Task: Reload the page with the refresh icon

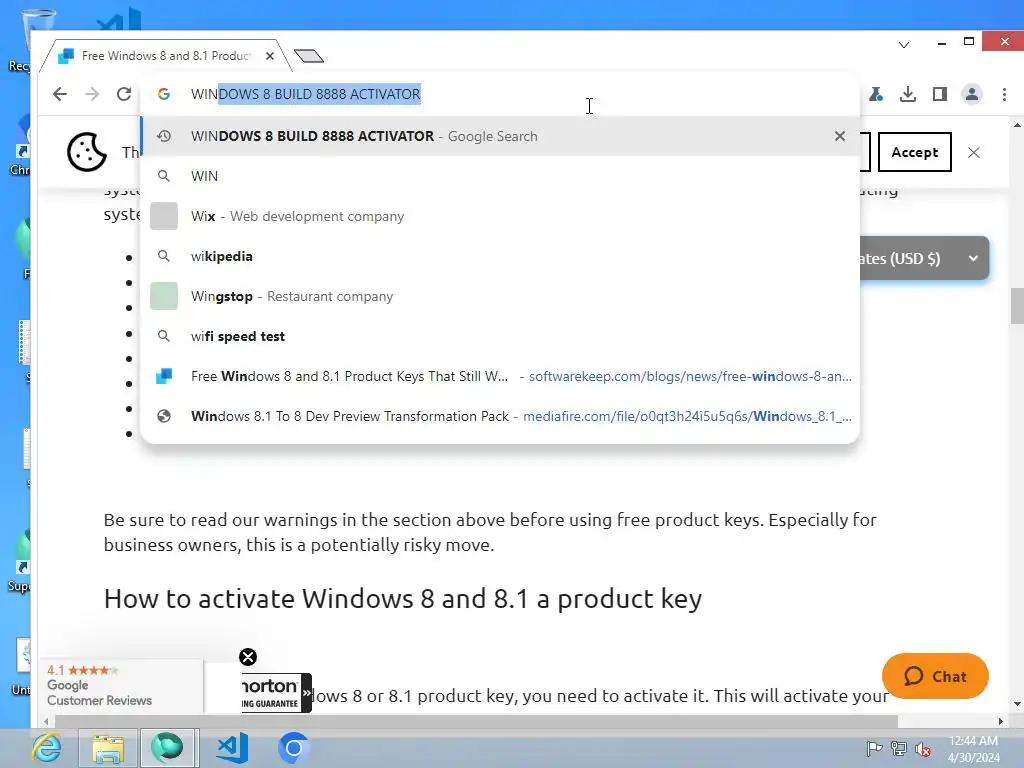Action: (x=124, y=94)
